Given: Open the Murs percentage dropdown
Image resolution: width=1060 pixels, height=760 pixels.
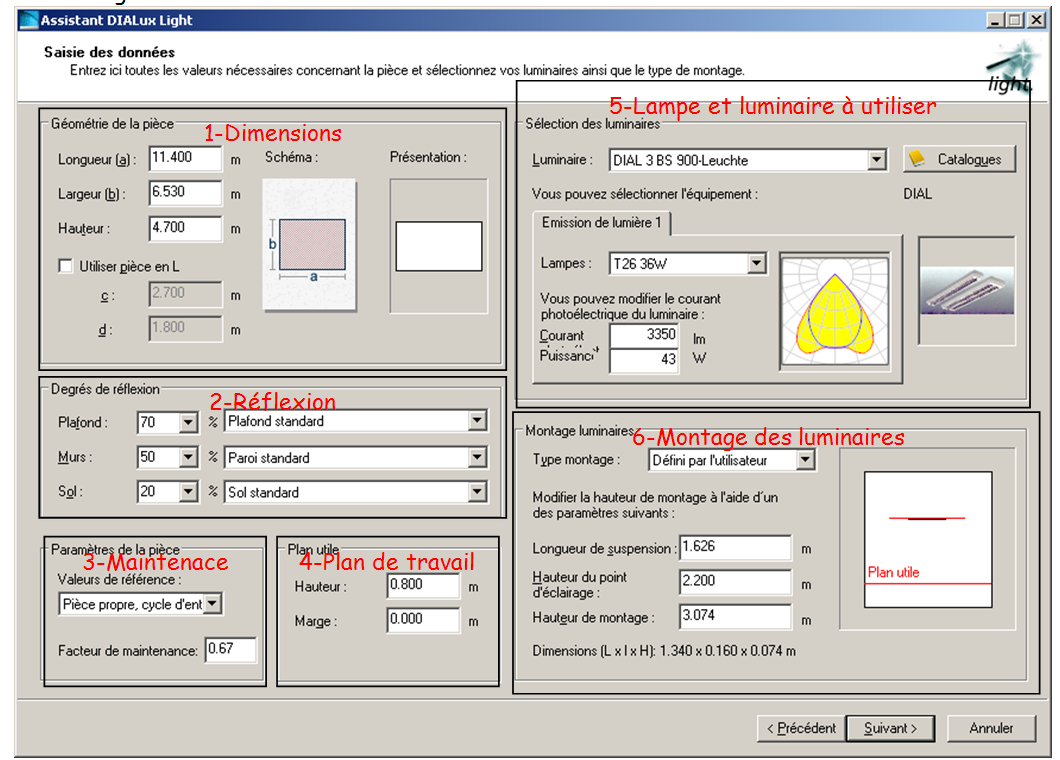Looking at the screenshot, I should pyautogui.click(x=188, y=458).
